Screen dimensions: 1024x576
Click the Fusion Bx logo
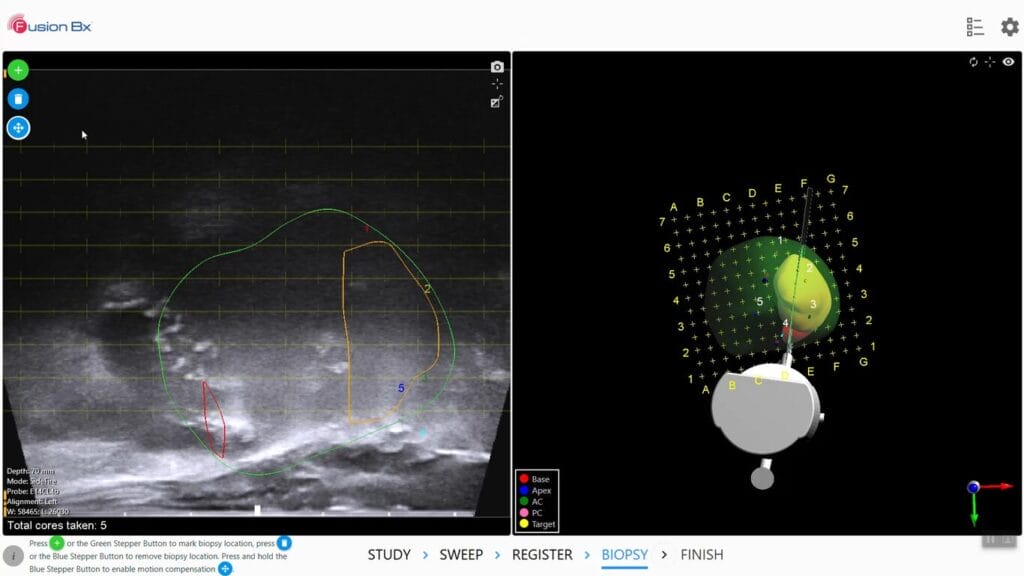point(48,26)
